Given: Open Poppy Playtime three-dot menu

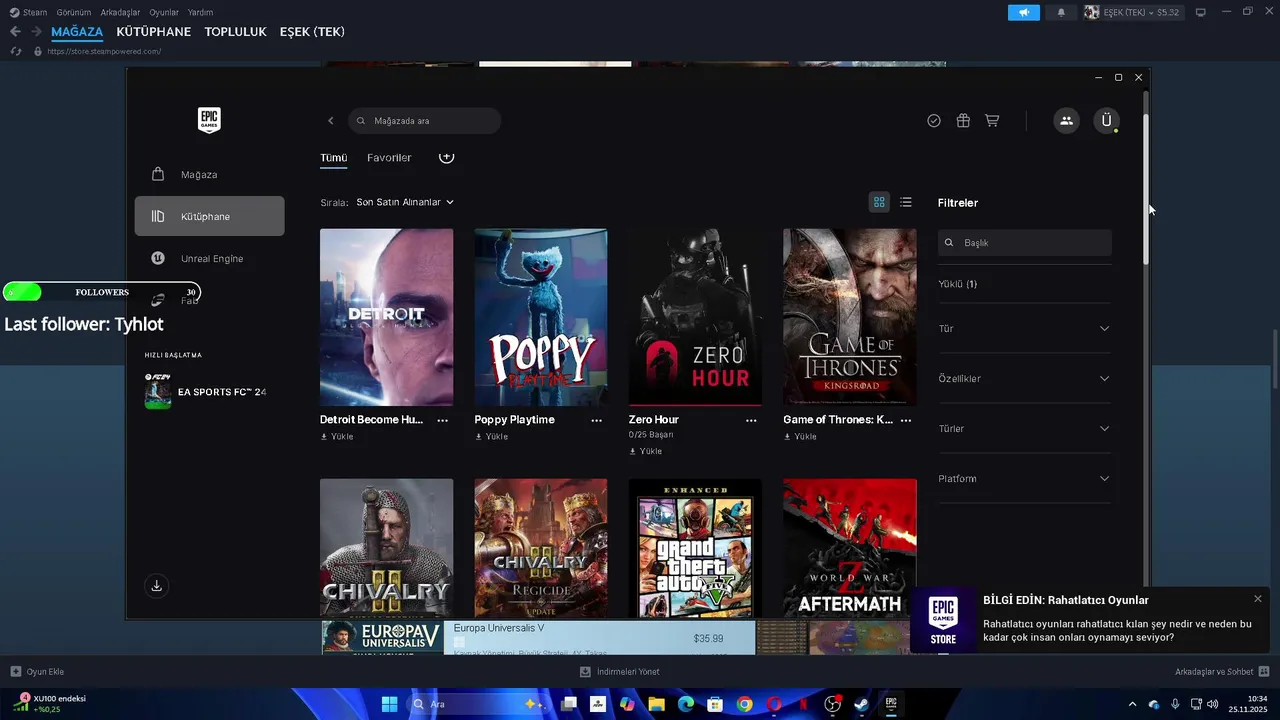Looking at the screenshot, I should (x=597, y=421).
